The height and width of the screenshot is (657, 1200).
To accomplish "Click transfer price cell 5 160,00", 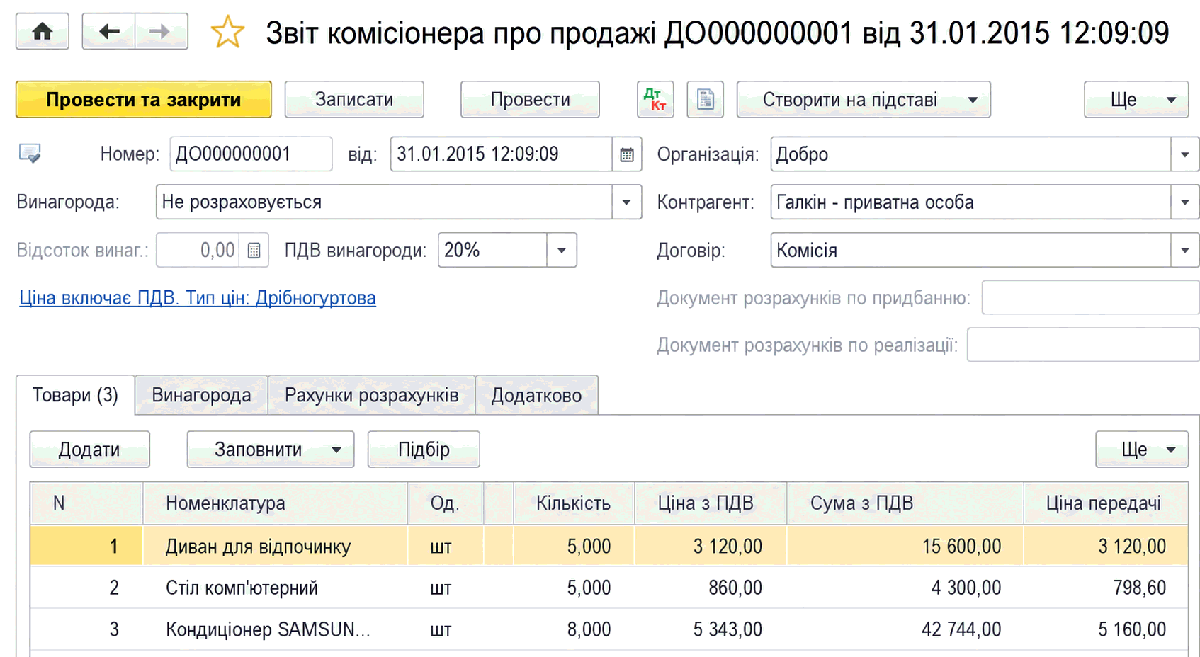I will tap(1104, 630).
